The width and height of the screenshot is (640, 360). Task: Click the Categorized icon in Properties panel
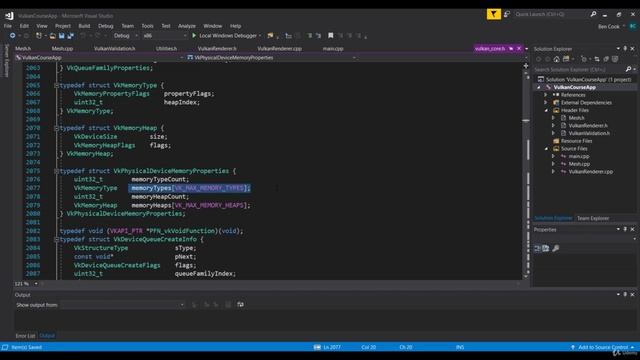[x=538, y=248]
